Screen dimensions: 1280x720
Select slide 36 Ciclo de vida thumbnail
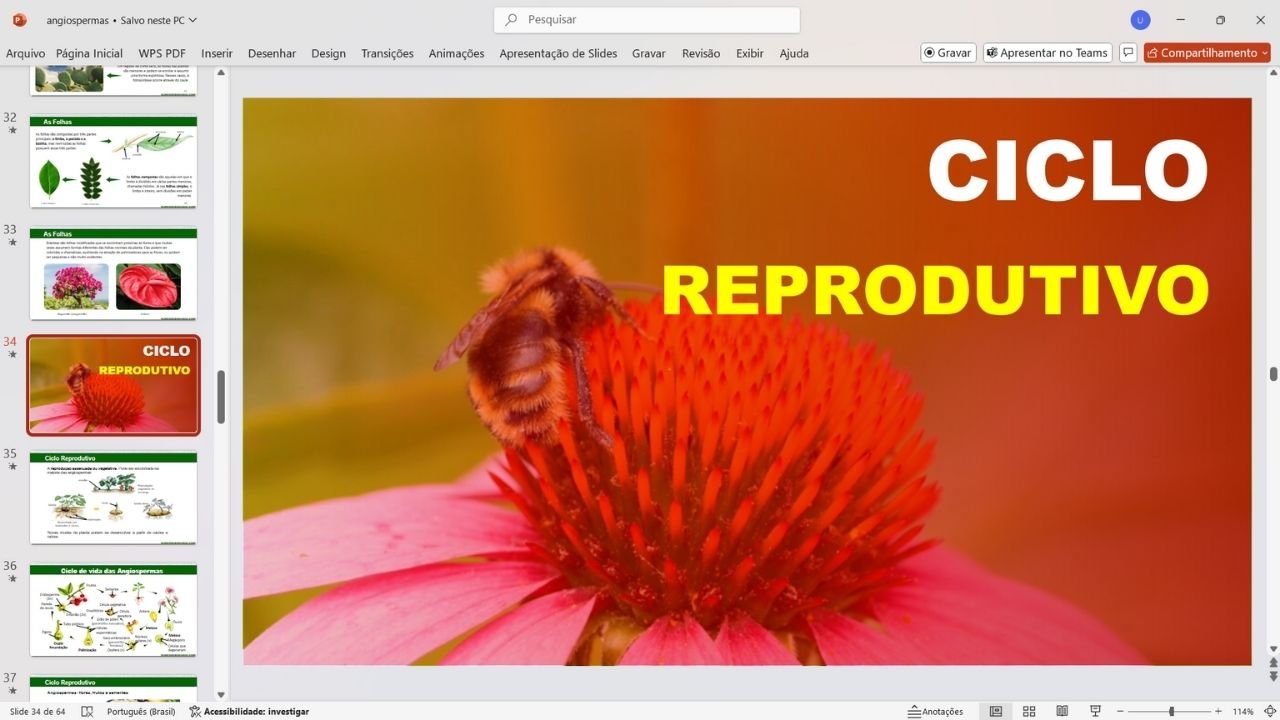113,610
